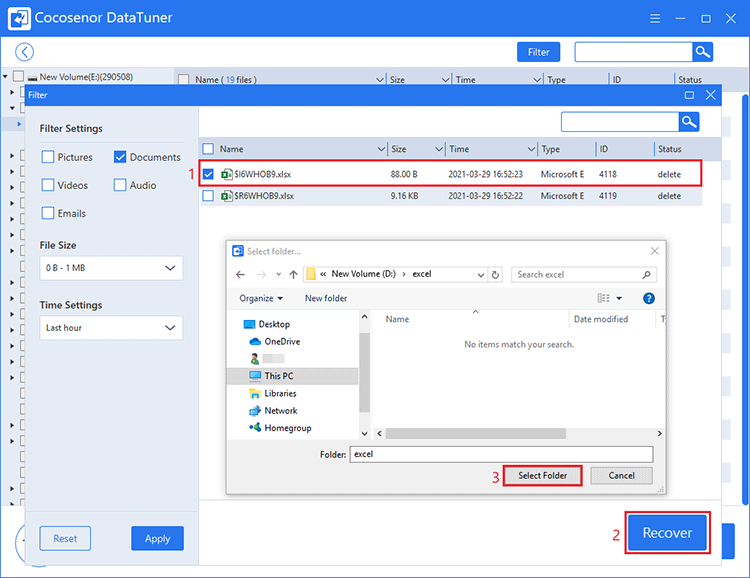This screenshot has height=578, width=750.
Task: Click the Recover button
Action: pos(667,533)
